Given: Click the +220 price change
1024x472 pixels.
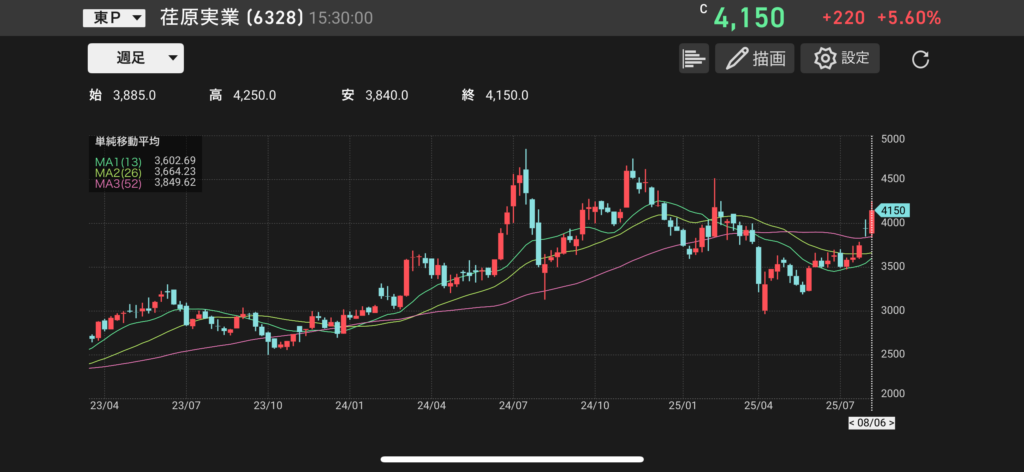Looking at the screenshot, I should coord(843,18).
